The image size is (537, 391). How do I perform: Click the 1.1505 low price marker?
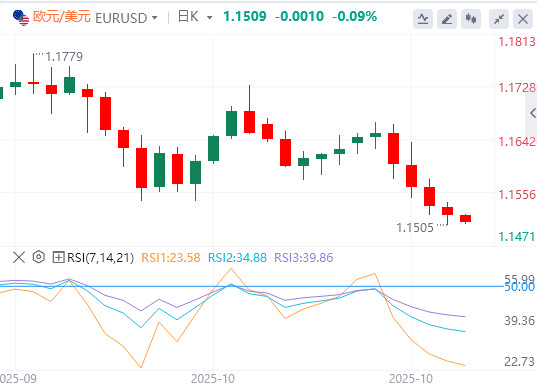point(415,227)
